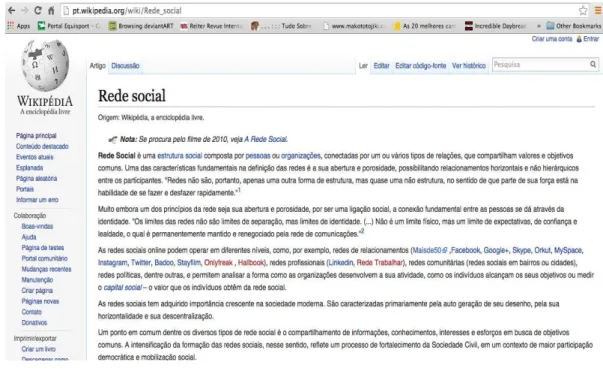603x374 pixels.
Task: Open the MySpace article link
Action: pos(568,250)
